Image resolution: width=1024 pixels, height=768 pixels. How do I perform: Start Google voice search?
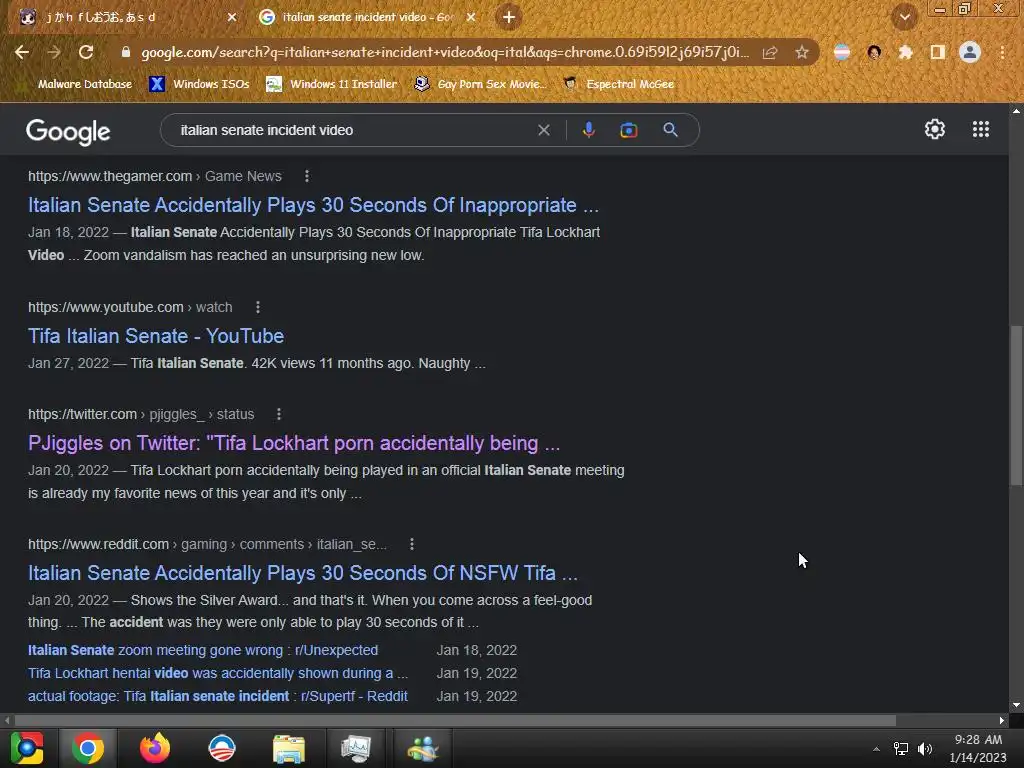(588, 130)
